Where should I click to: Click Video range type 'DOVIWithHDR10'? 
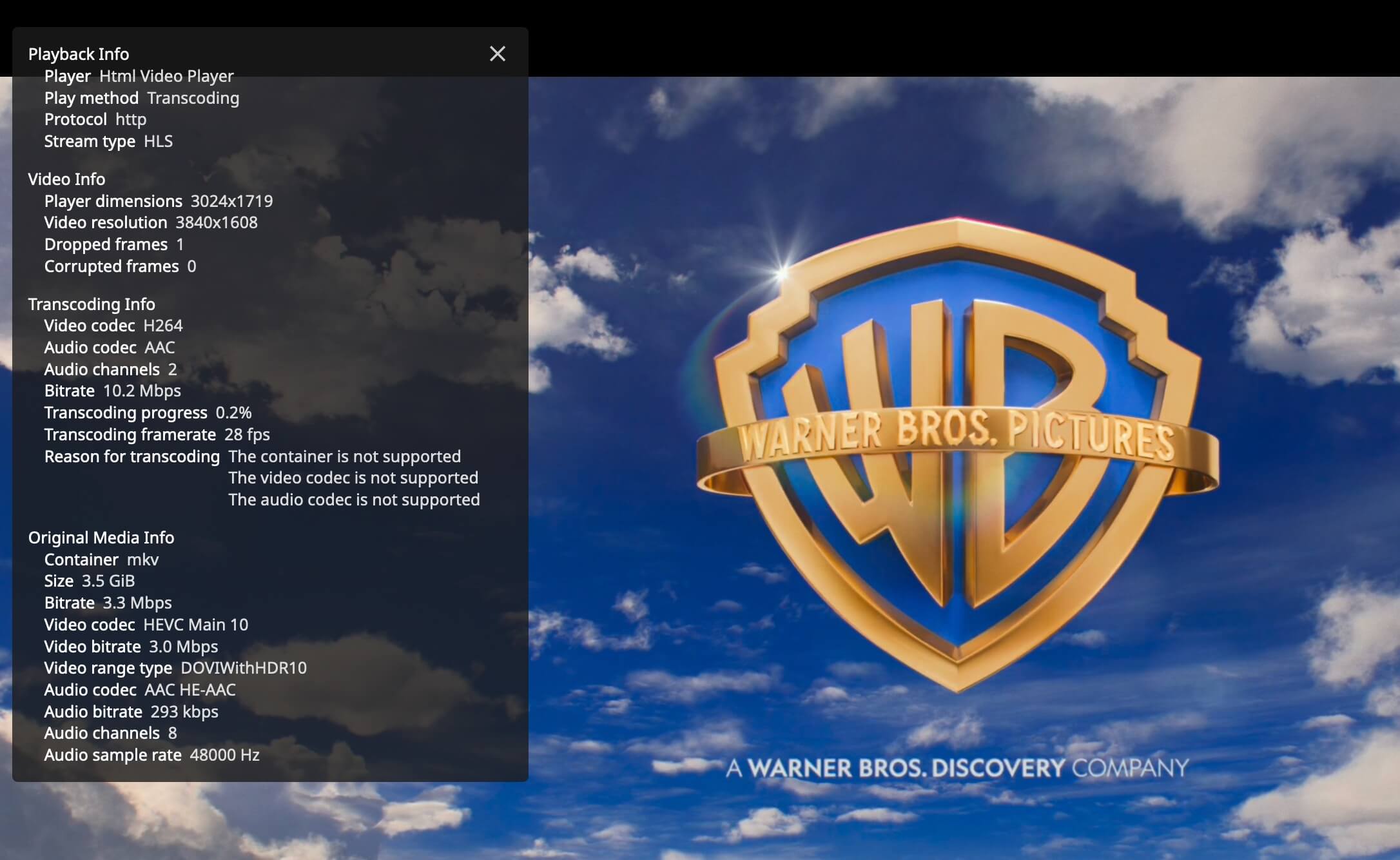tap(244, 668)
